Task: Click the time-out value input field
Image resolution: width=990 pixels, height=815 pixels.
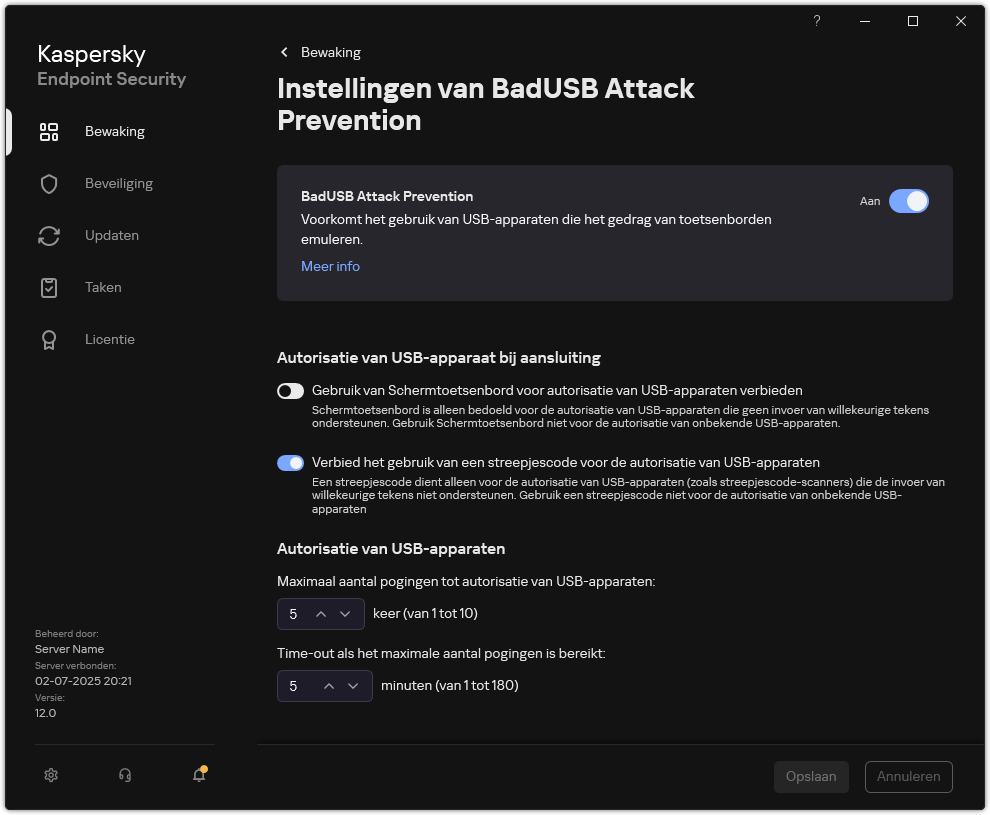Action: (295, 686)
